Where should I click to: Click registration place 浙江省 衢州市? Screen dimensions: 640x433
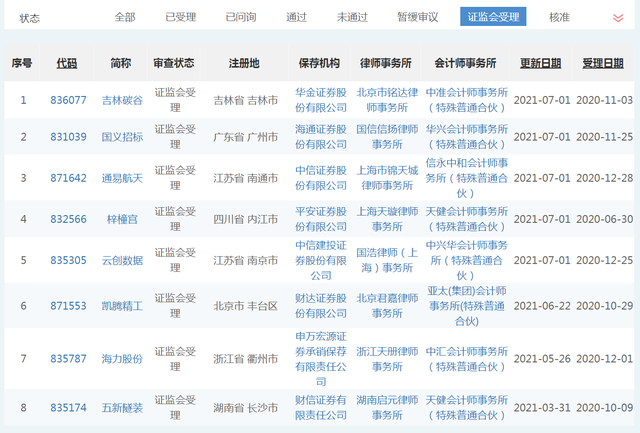pyautogui.click(x=245, y=359)
